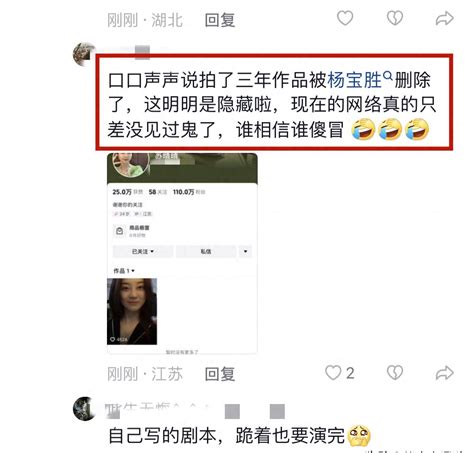This screenshot has height=453, width=474.
Task: Open the attached profile screenshot image
Action: pos(182,253)
